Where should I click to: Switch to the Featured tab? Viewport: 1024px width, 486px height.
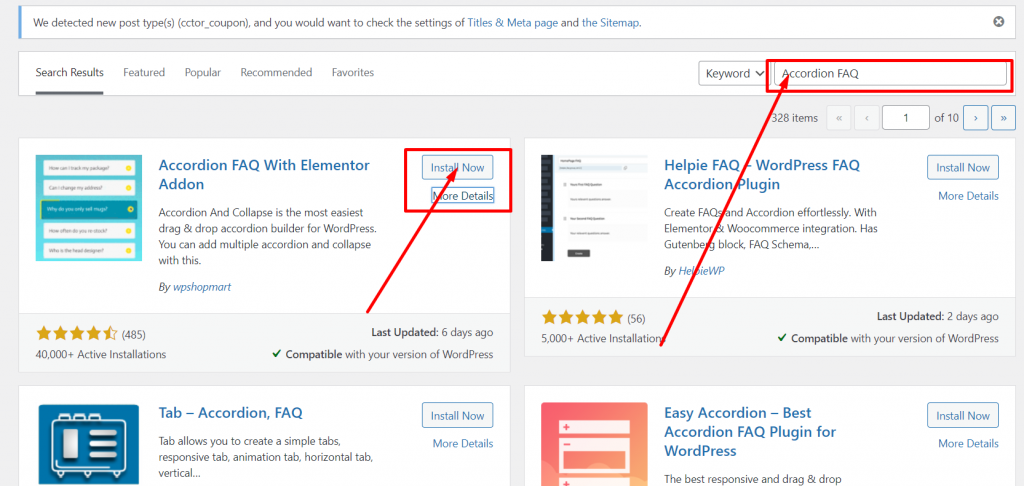click(x=144, y=73)
